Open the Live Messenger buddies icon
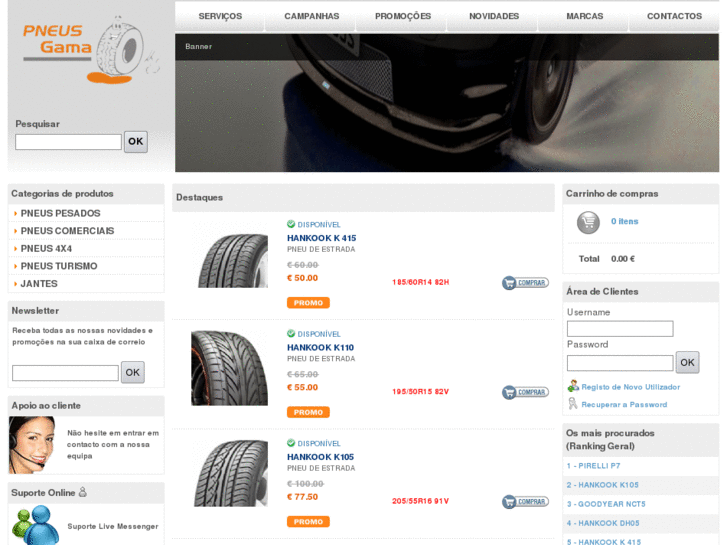Screen dimensions: 727x545 (x=36, y=525)
